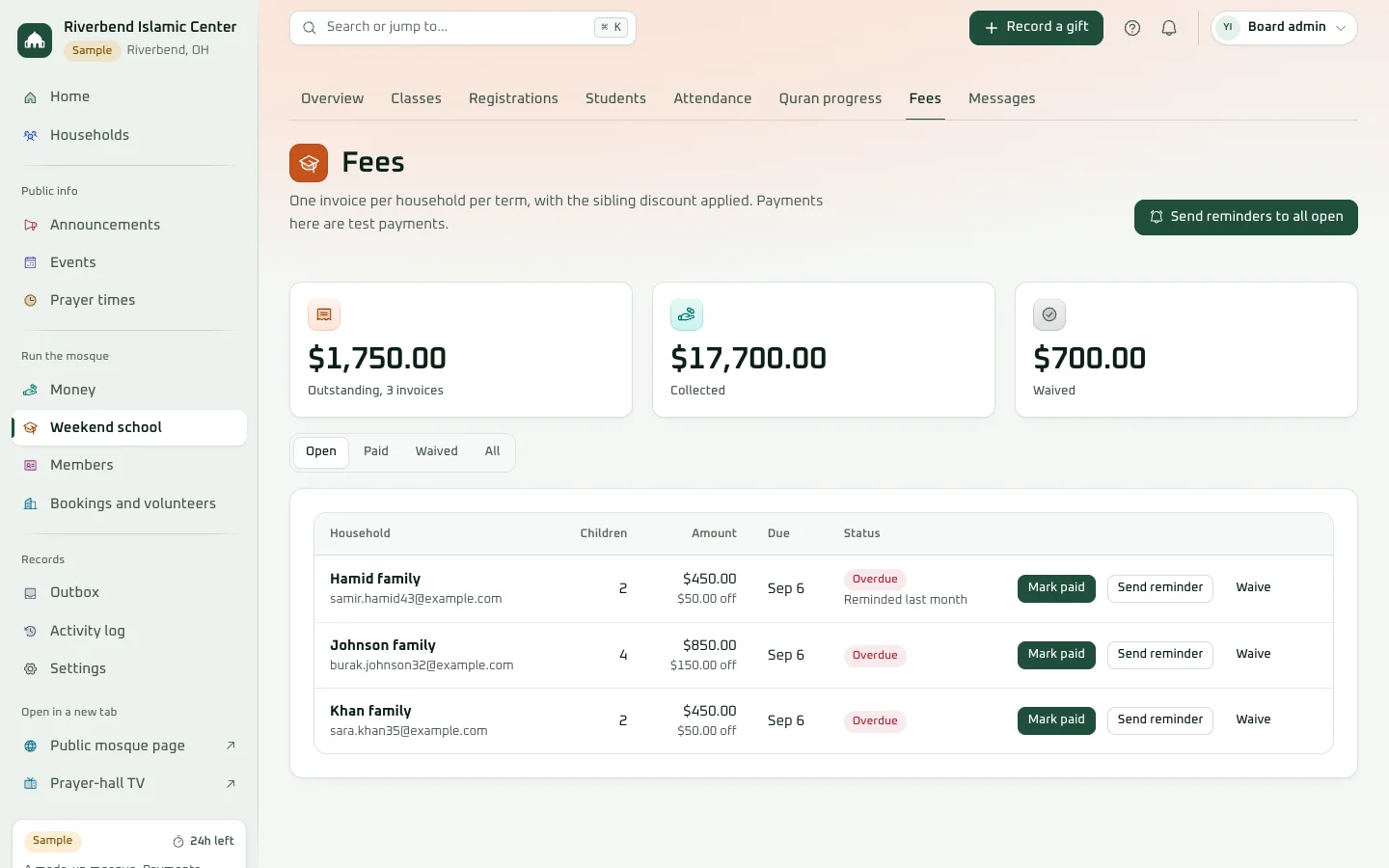Image resolution: width=1389 pixels, height=868 pixels.
Task: Open the Registrations tab
Action: (x=513, y=98)
